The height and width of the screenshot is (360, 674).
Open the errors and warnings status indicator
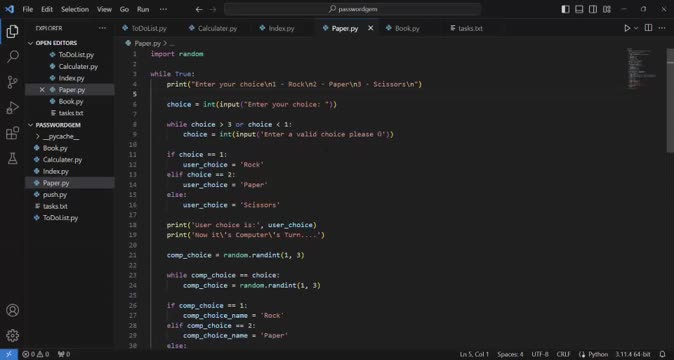35,354
